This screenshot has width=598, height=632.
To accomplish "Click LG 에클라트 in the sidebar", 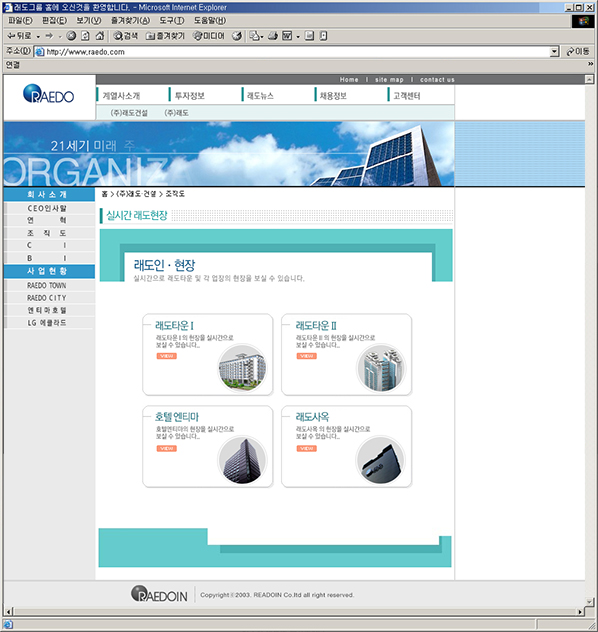I will tap(47, 323).
